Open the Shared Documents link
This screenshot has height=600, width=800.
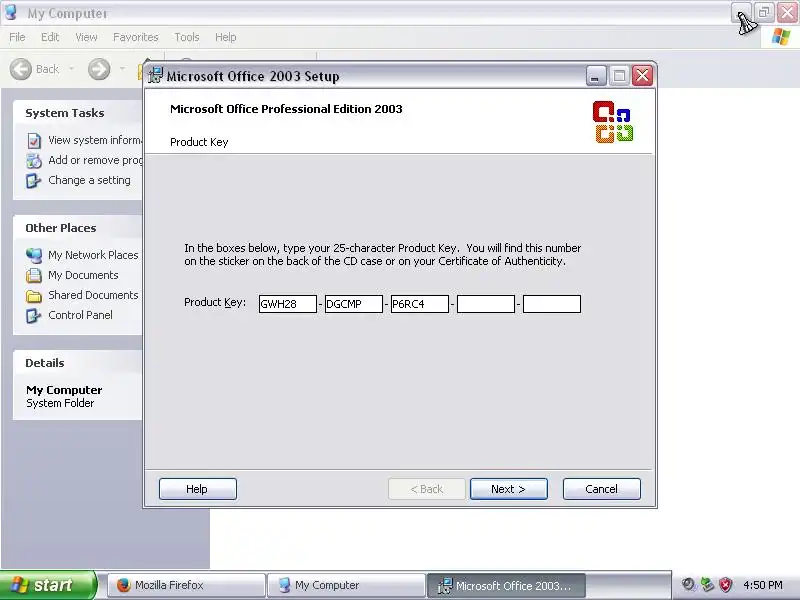(x=93, y=295)
